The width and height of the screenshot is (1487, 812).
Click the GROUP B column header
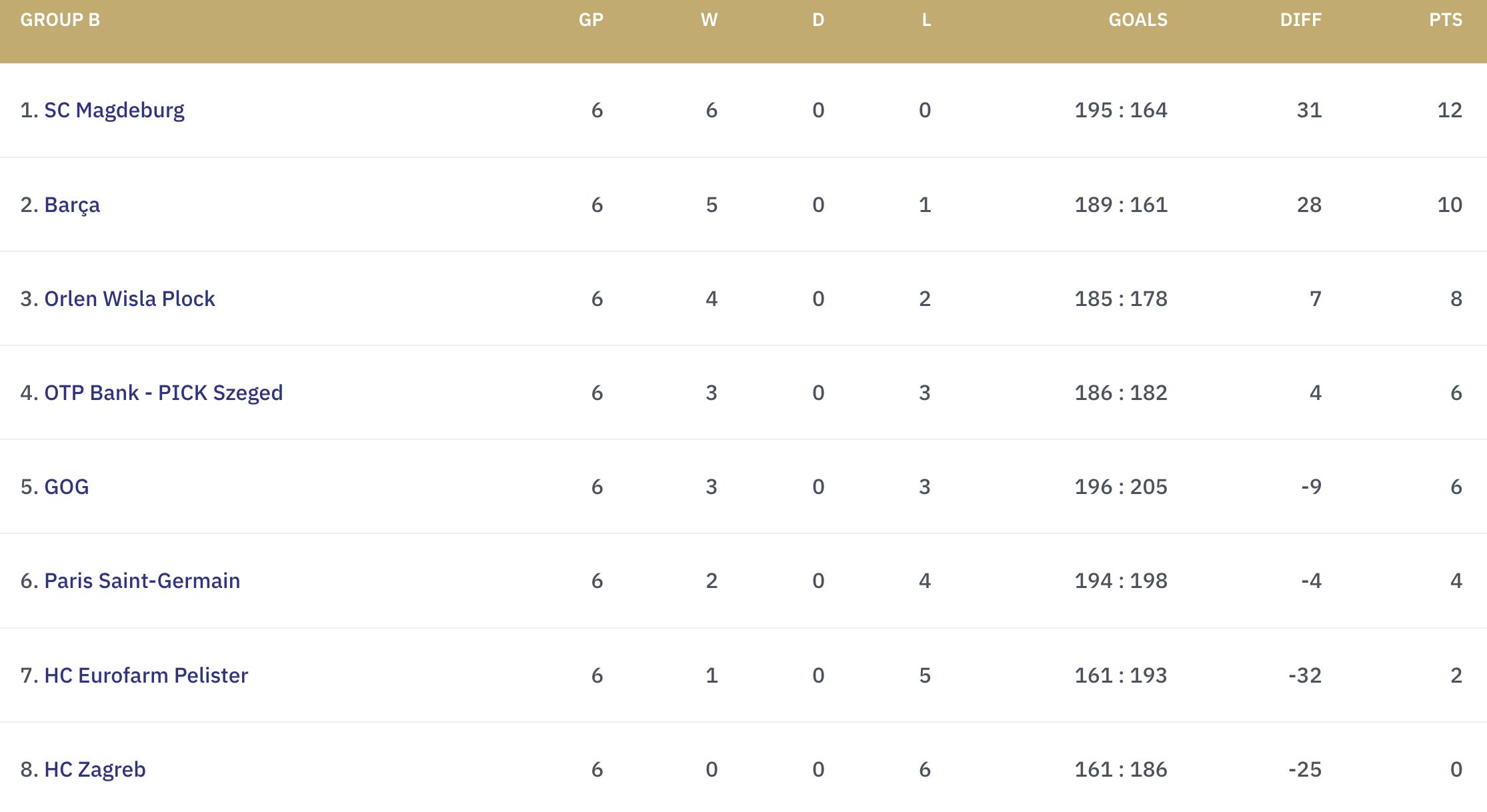[60, 20]
